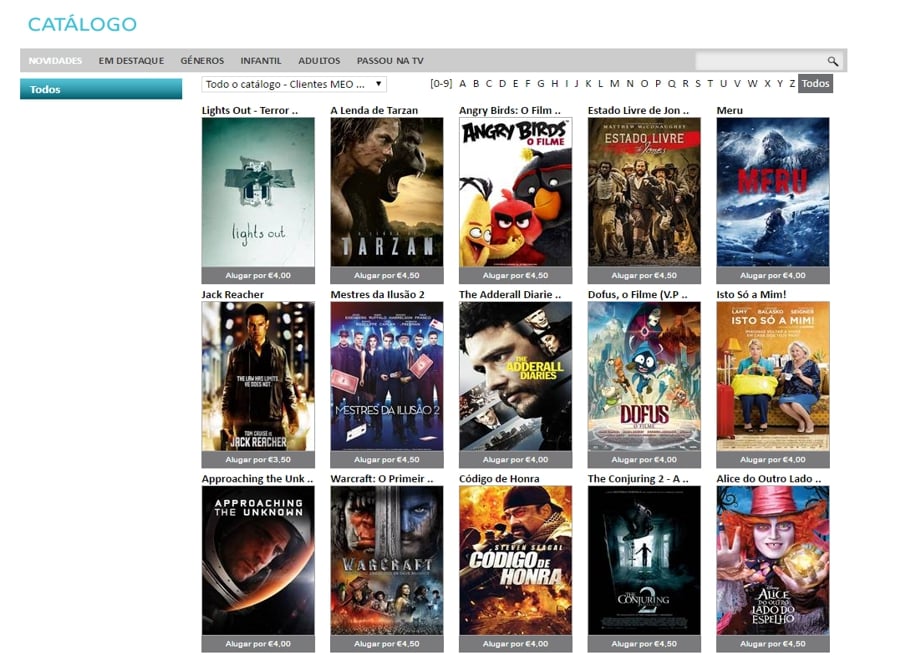Click the Código de Honra title link
The image size is (900, 655).
pos(499,479)
